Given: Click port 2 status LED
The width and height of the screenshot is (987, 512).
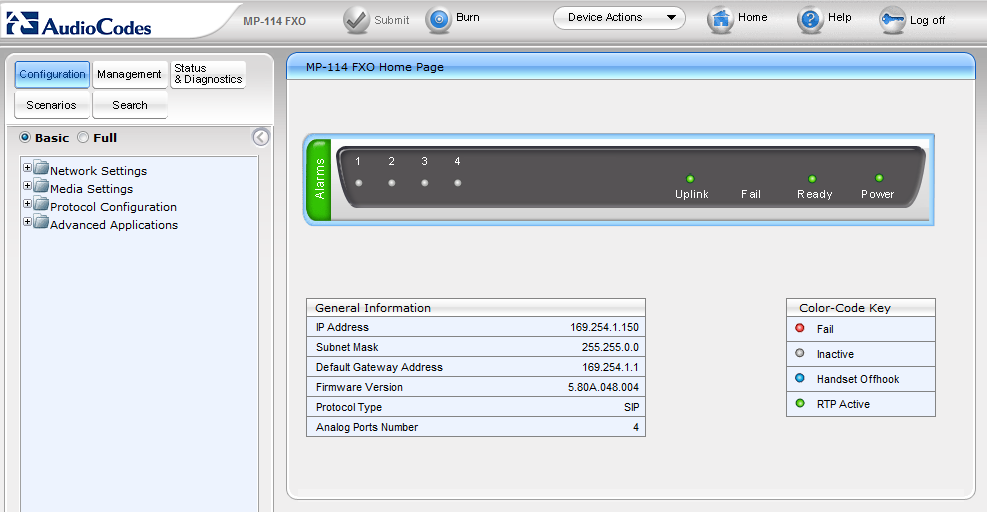Looking at the screenshot, I should click(x=392, y=183).
